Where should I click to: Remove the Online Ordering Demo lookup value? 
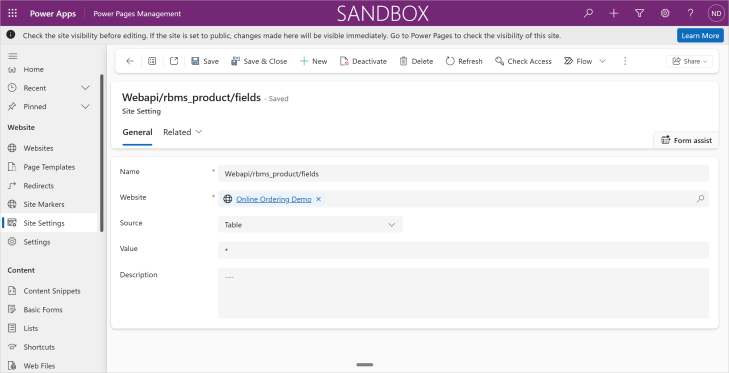click(318, 199)
